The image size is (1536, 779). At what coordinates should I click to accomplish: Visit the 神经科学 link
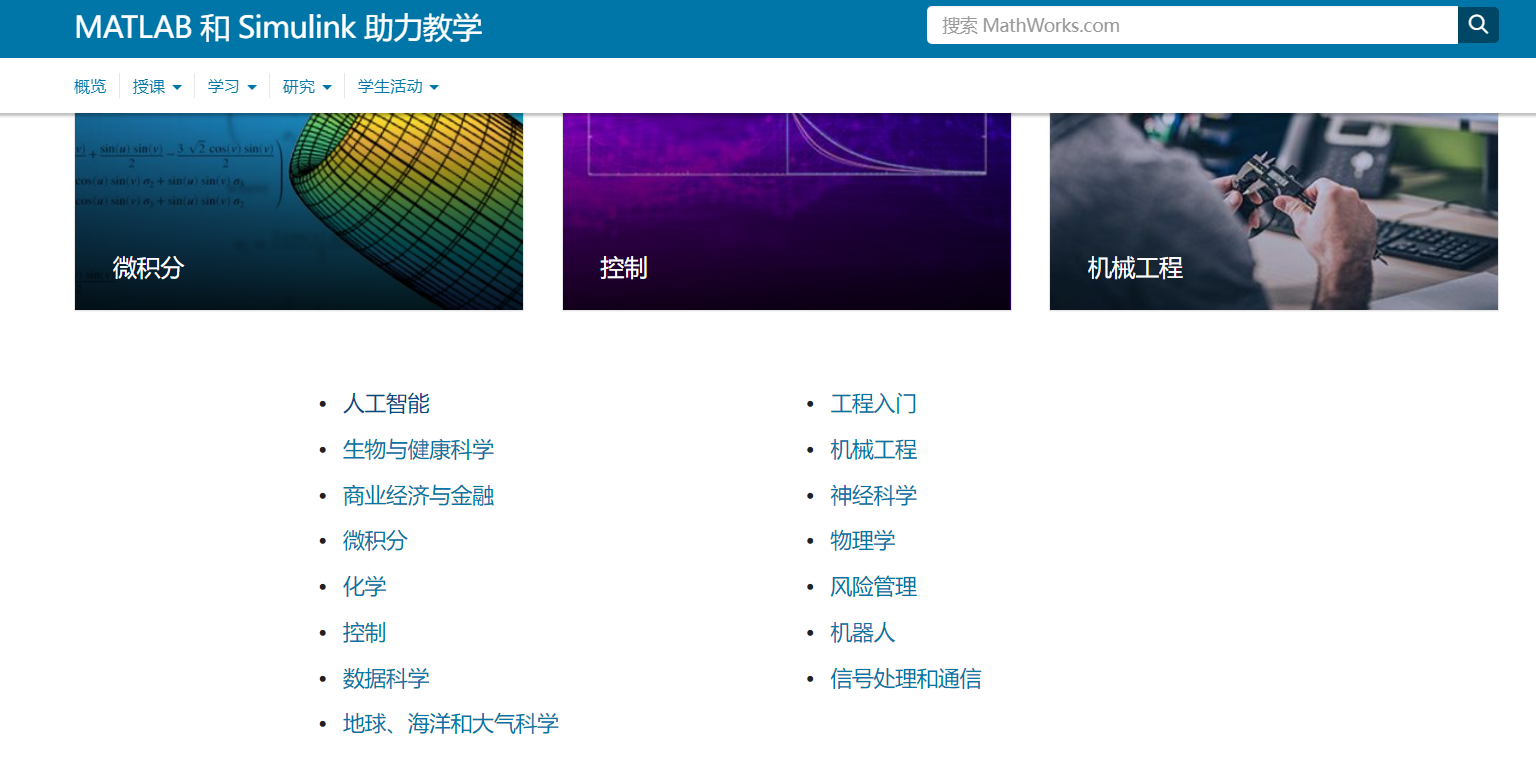(873, 496)
